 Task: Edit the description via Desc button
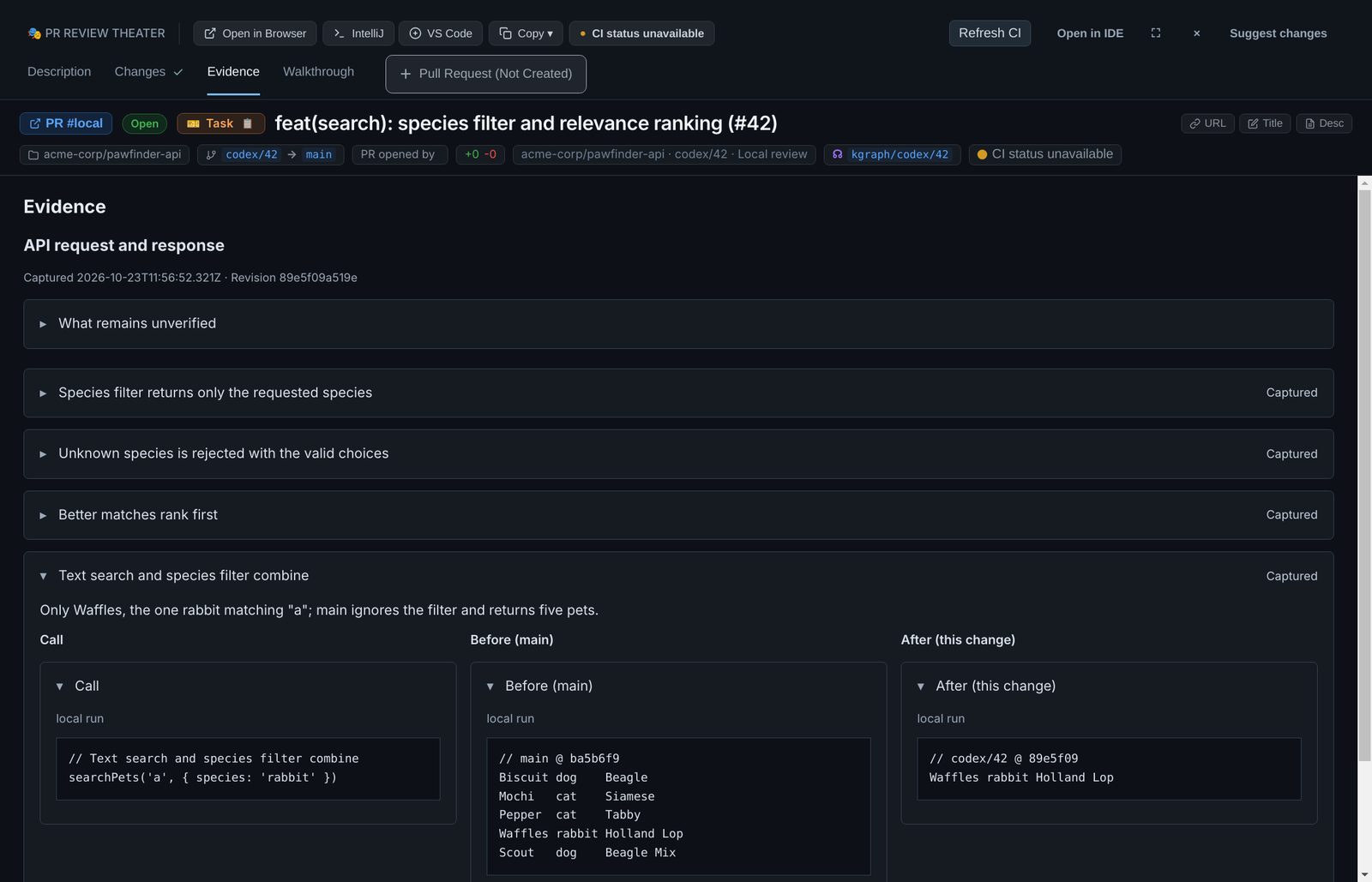click(1324, 123)
